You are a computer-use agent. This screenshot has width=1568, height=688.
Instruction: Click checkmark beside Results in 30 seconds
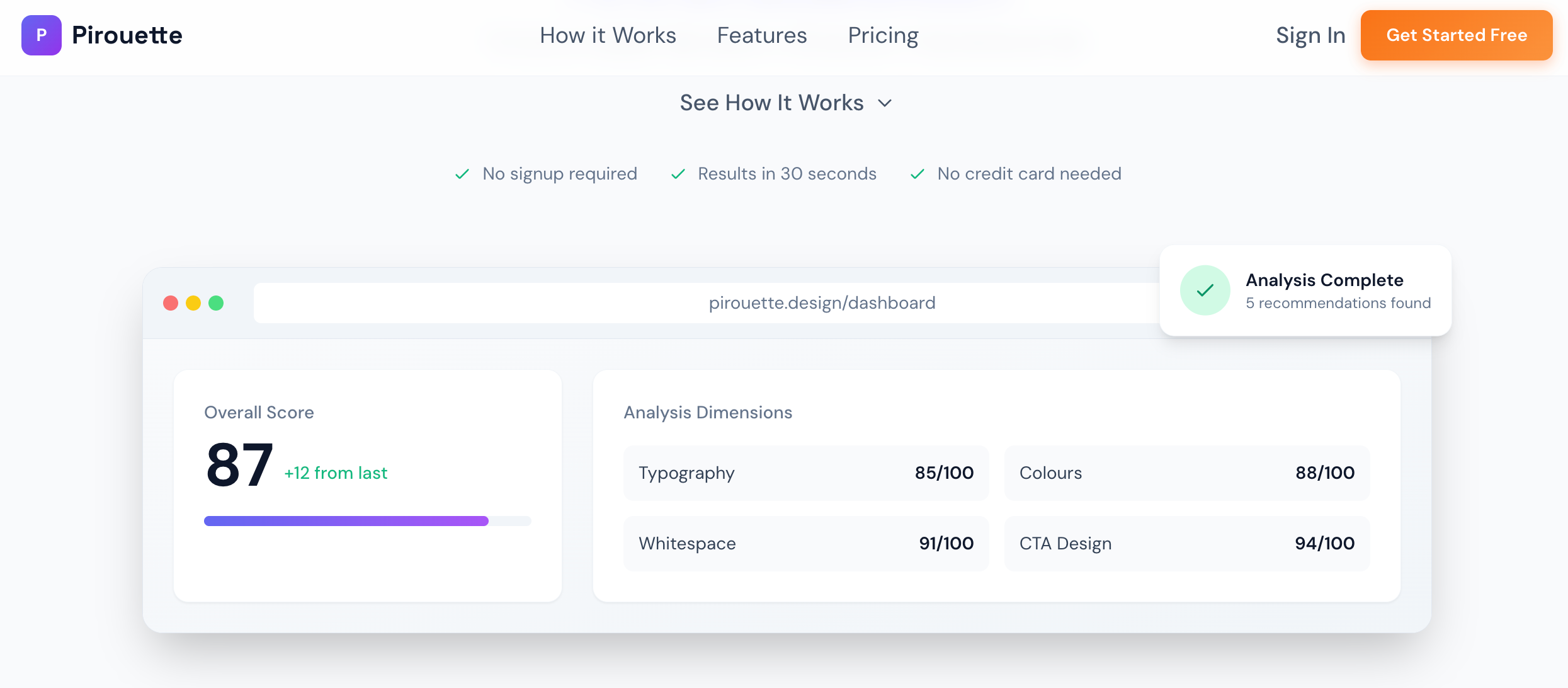(x=678, y=174)
